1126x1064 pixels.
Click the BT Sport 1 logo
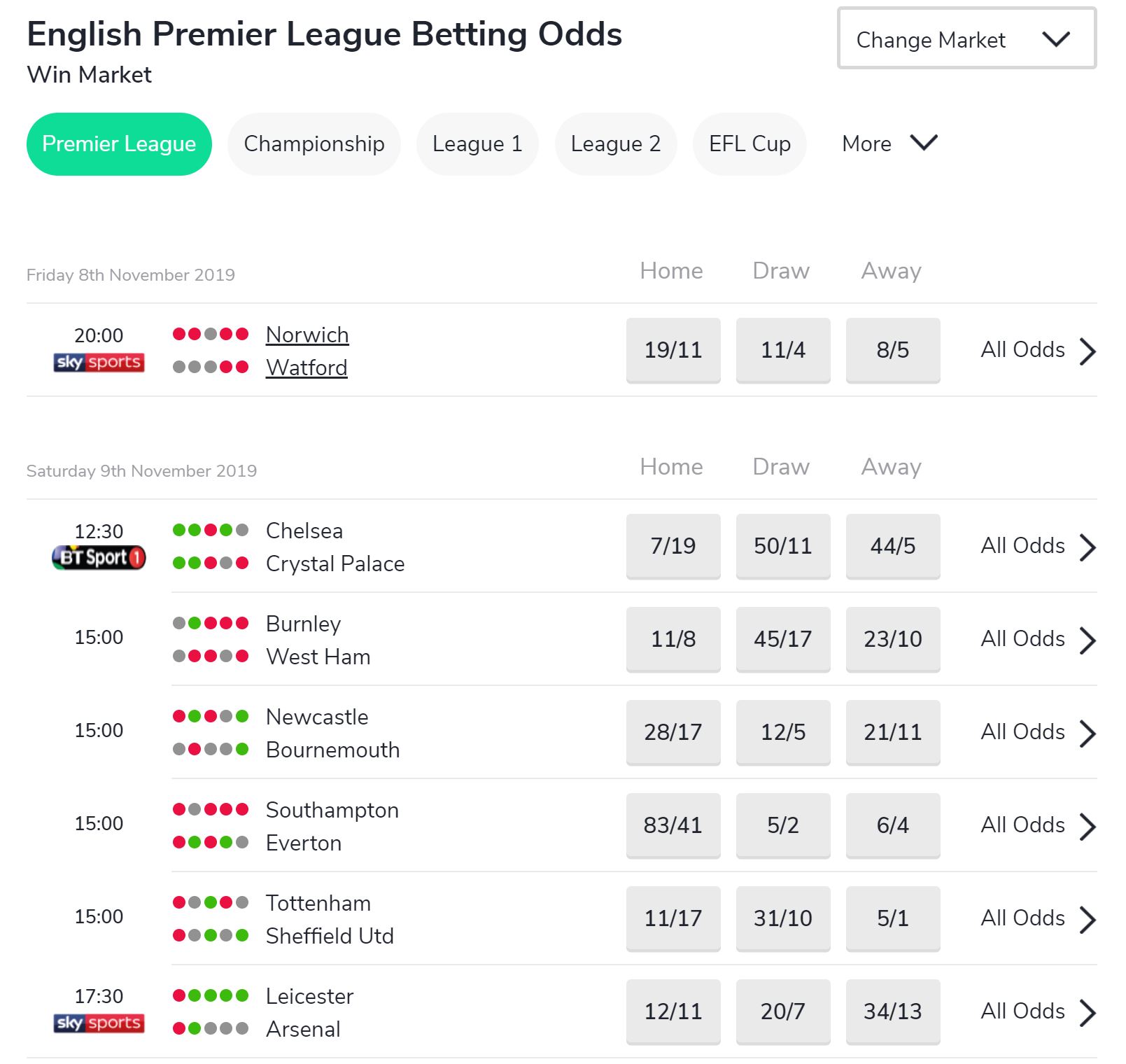click(x=99, y=558)
